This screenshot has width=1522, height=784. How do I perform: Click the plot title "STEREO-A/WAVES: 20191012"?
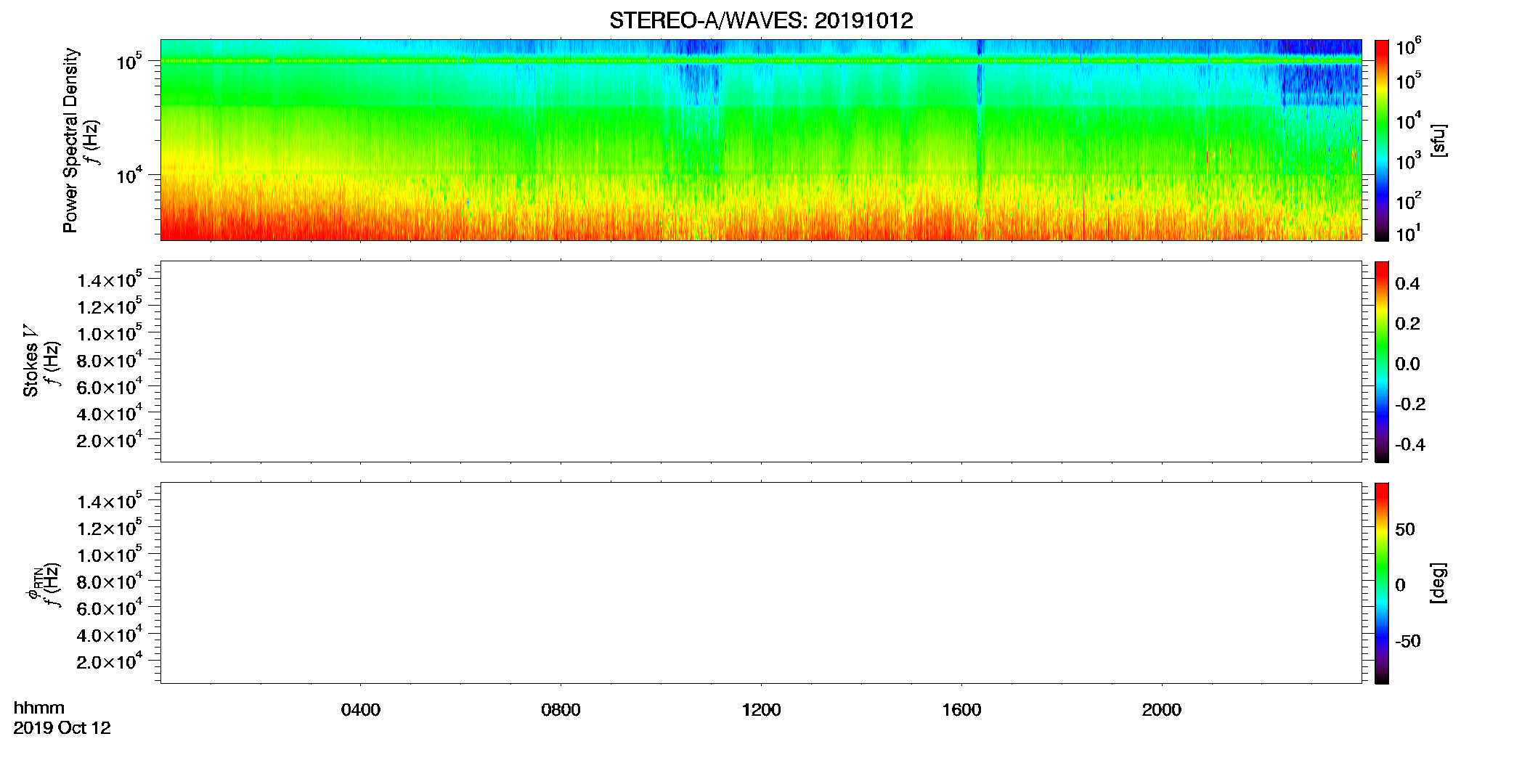pyautogui.click(x=761, y=20)
